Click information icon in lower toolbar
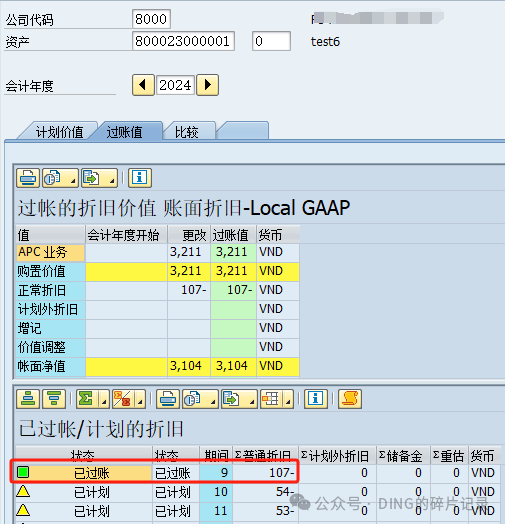505x524 pixels. (315, 399)
